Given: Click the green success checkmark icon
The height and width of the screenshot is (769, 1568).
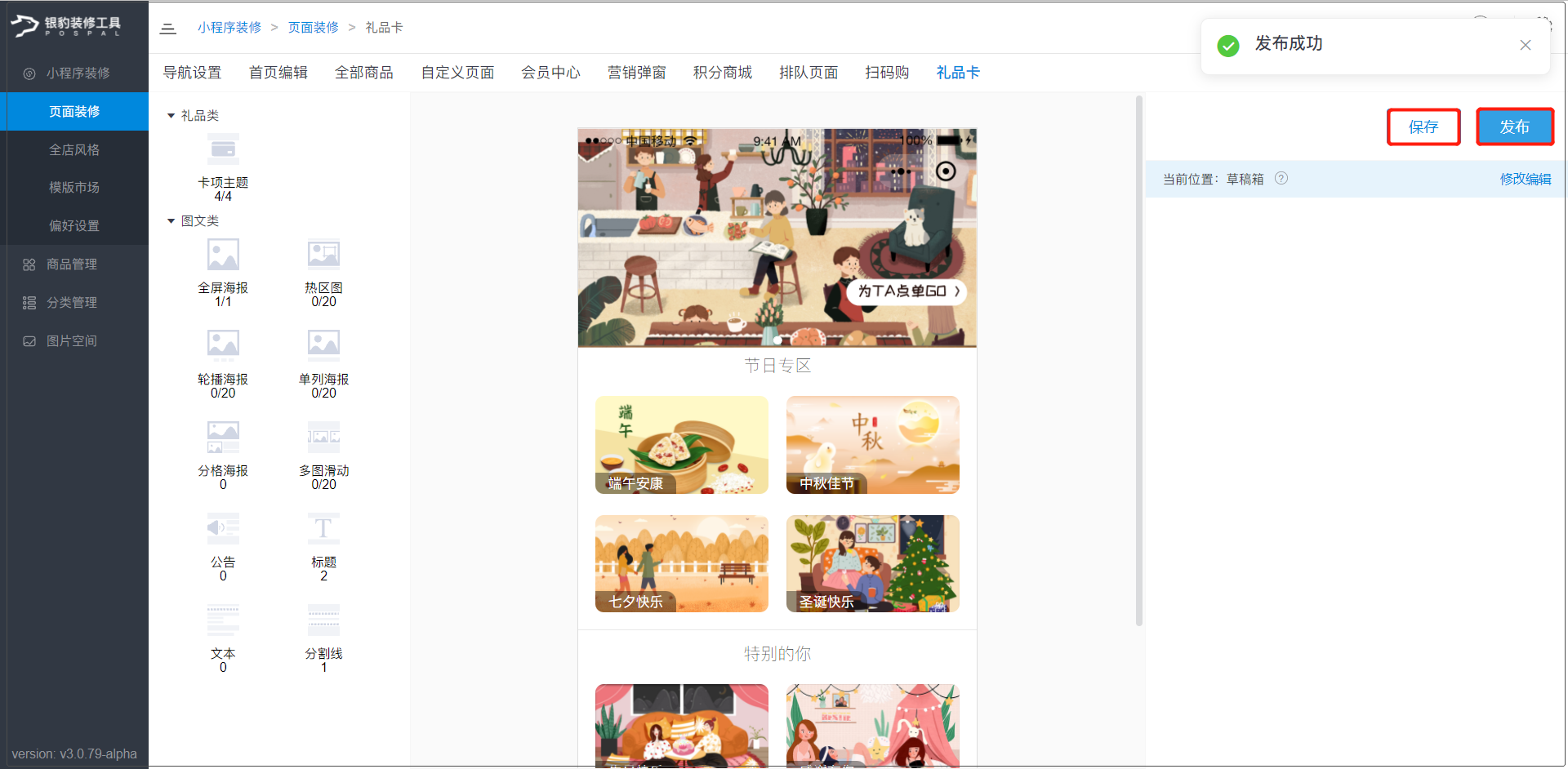Looking at the screenshot, I should pyautogui.click(x=1228, y=45).
